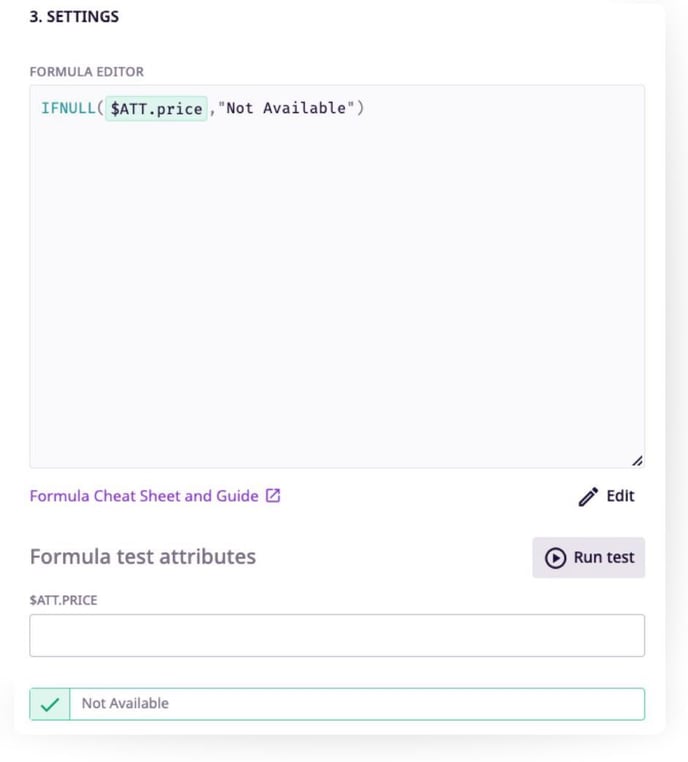Open the Formula Cheat Sheet and Guide link
The width and height of the screenshot is (688, 762).
click(x=144, y=496)
